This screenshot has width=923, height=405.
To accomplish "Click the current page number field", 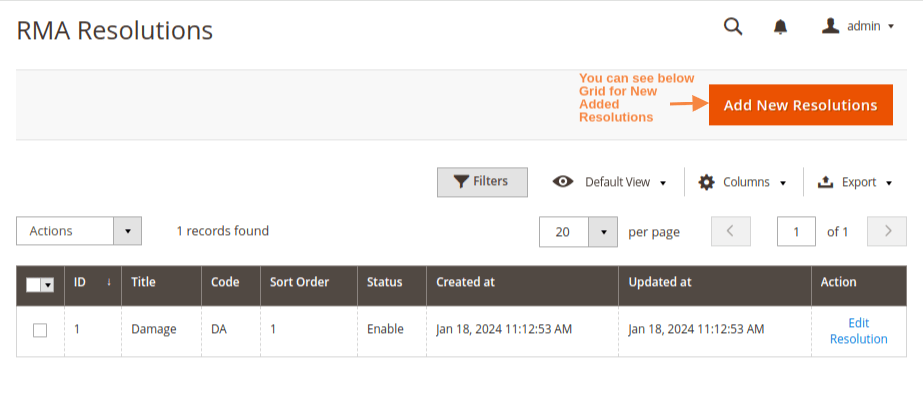I will click(x=796, y=232).
